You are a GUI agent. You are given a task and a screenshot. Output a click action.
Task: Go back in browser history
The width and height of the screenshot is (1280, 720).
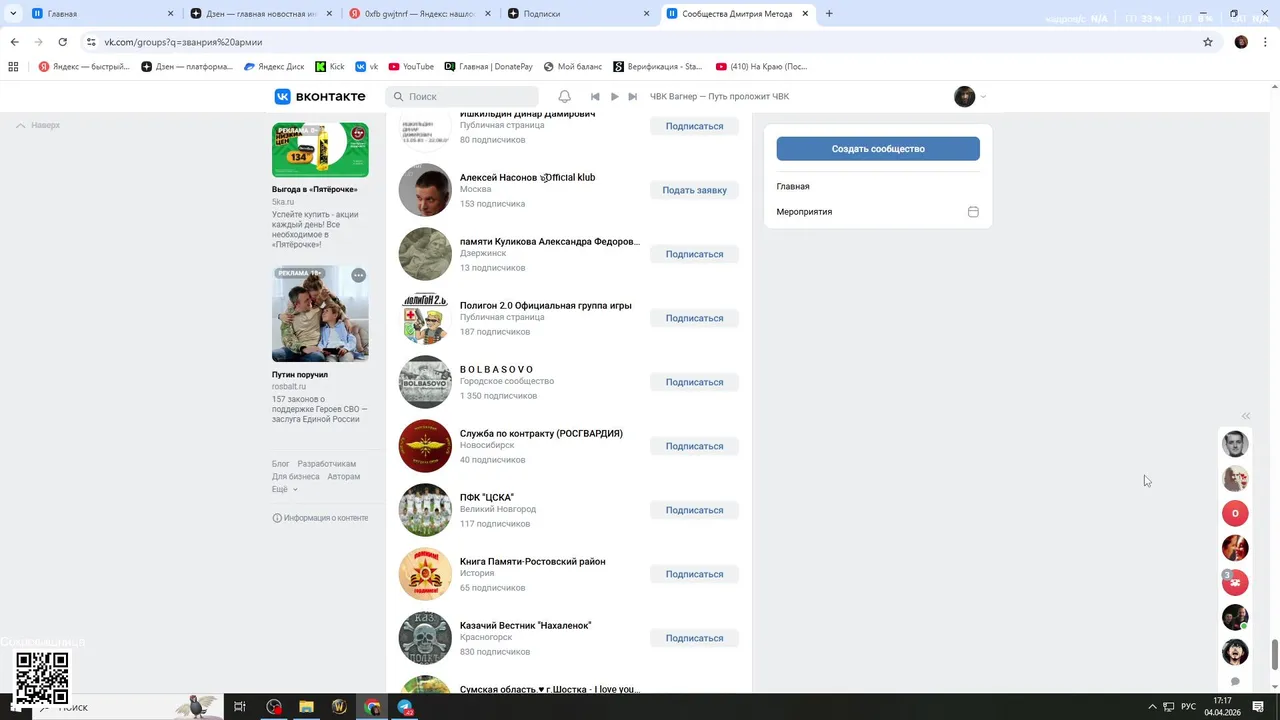[x=14, y=42]
